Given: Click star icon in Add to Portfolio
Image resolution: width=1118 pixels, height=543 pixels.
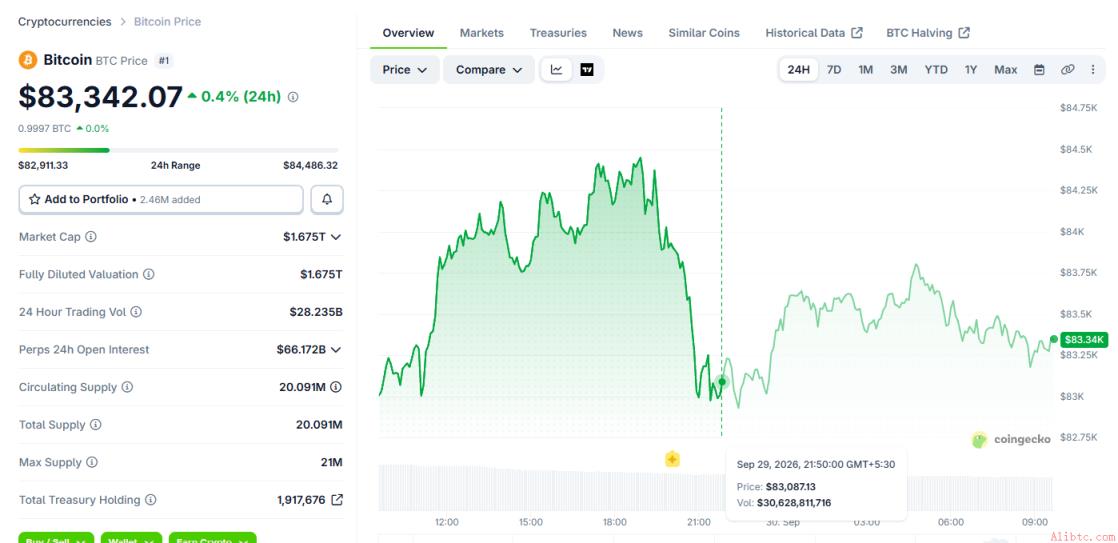Looking at the screenshot, I should 34,200.
